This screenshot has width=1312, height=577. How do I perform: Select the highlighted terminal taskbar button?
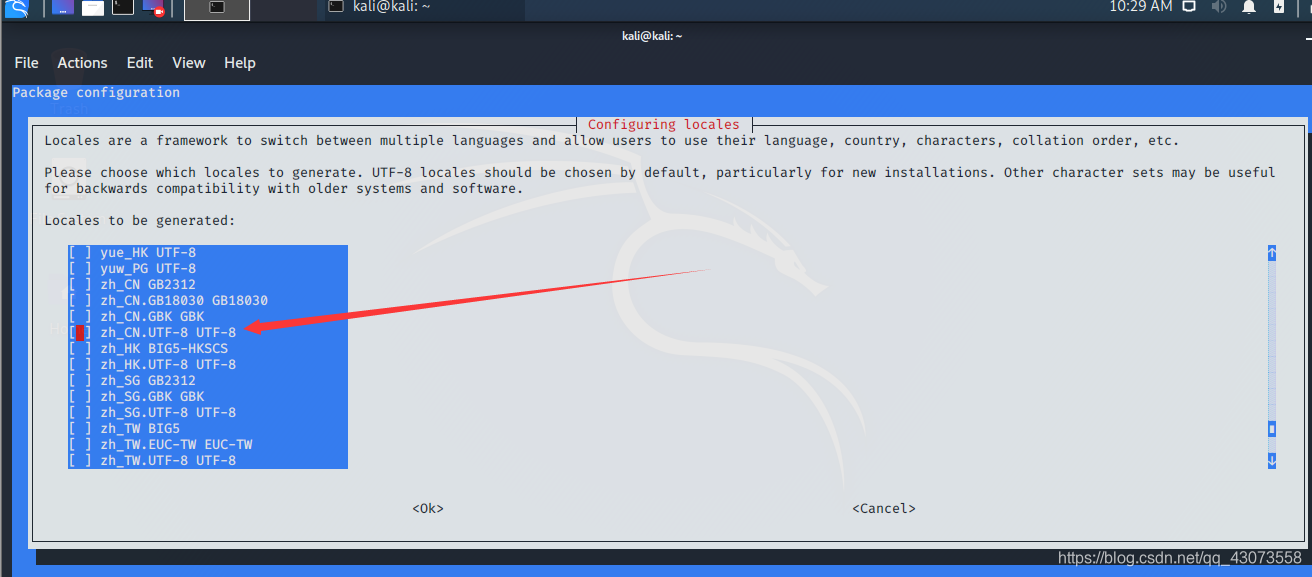[x=217, y=8]
